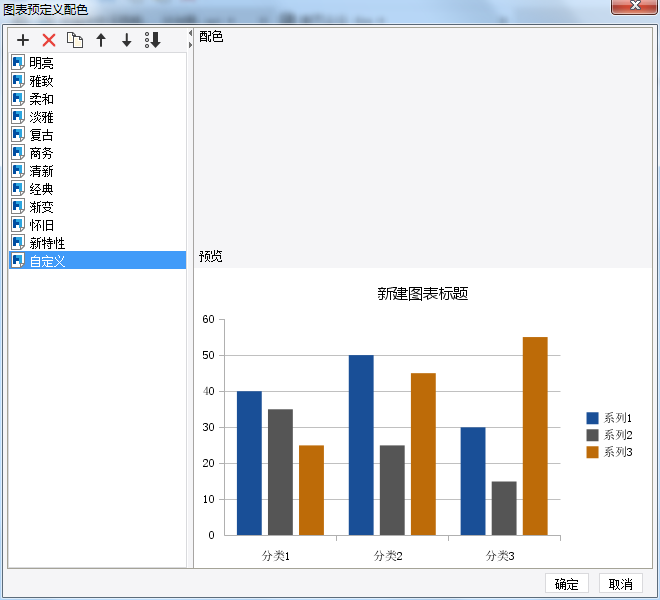Select the 复古 color scheme
The height and width of the screenshot is (600, 660).
98,135
